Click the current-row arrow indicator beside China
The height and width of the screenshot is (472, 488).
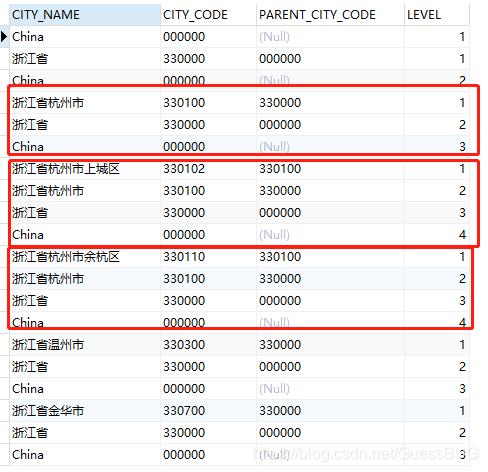pyautogui.click(x=4, y=37)
